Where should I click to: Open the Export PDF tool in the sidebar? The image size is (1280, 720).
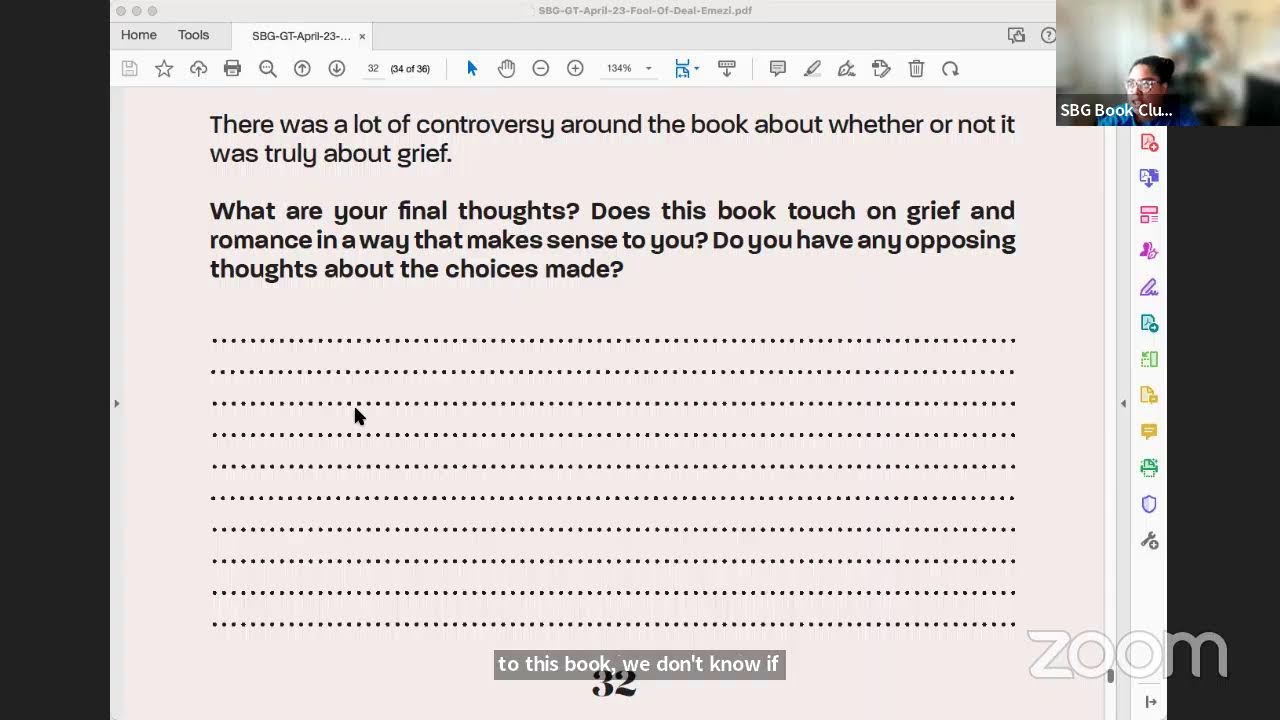tap(1149, 178)
